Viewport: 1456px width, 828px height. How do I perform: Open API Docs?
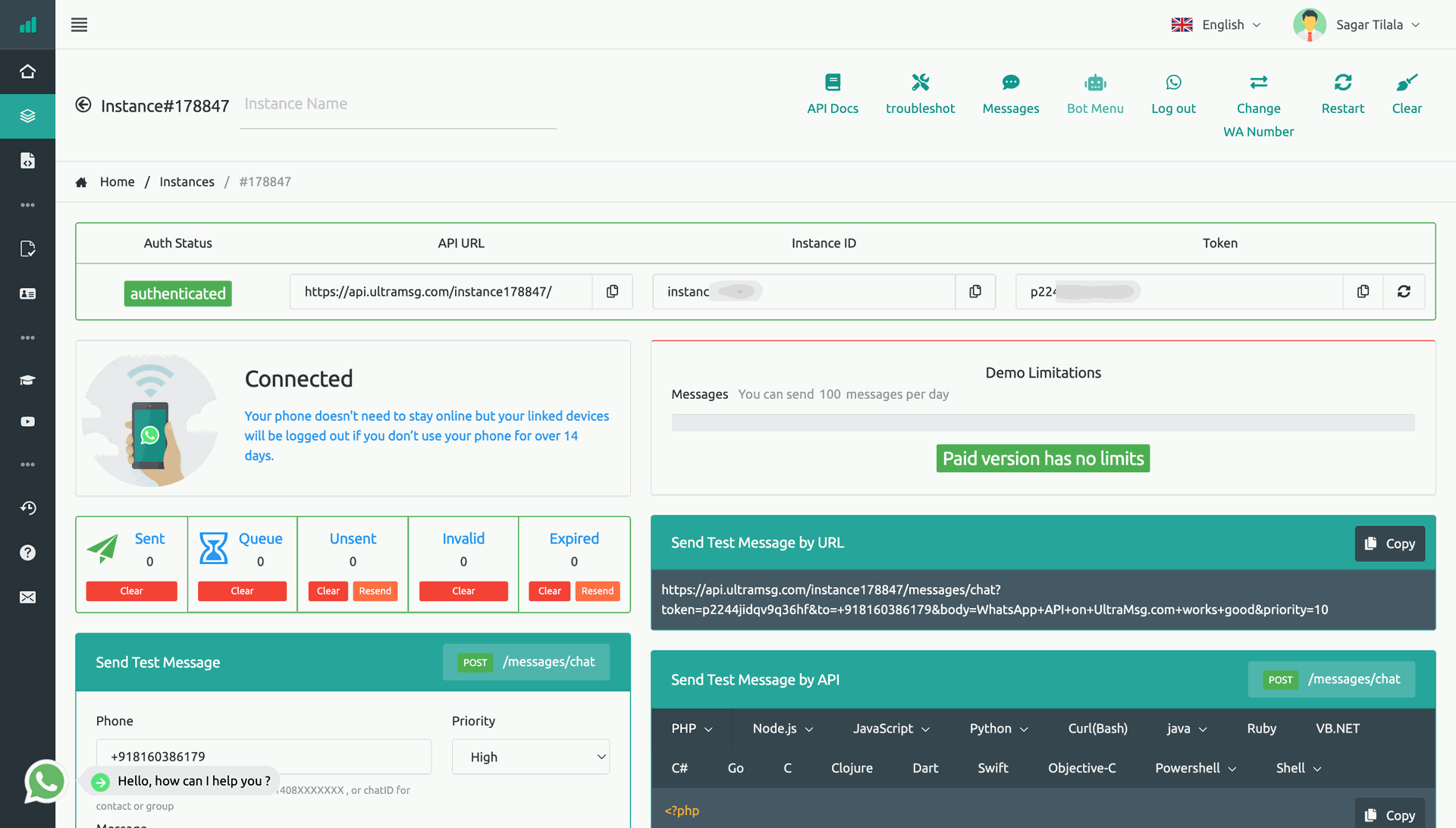(833, 94)
